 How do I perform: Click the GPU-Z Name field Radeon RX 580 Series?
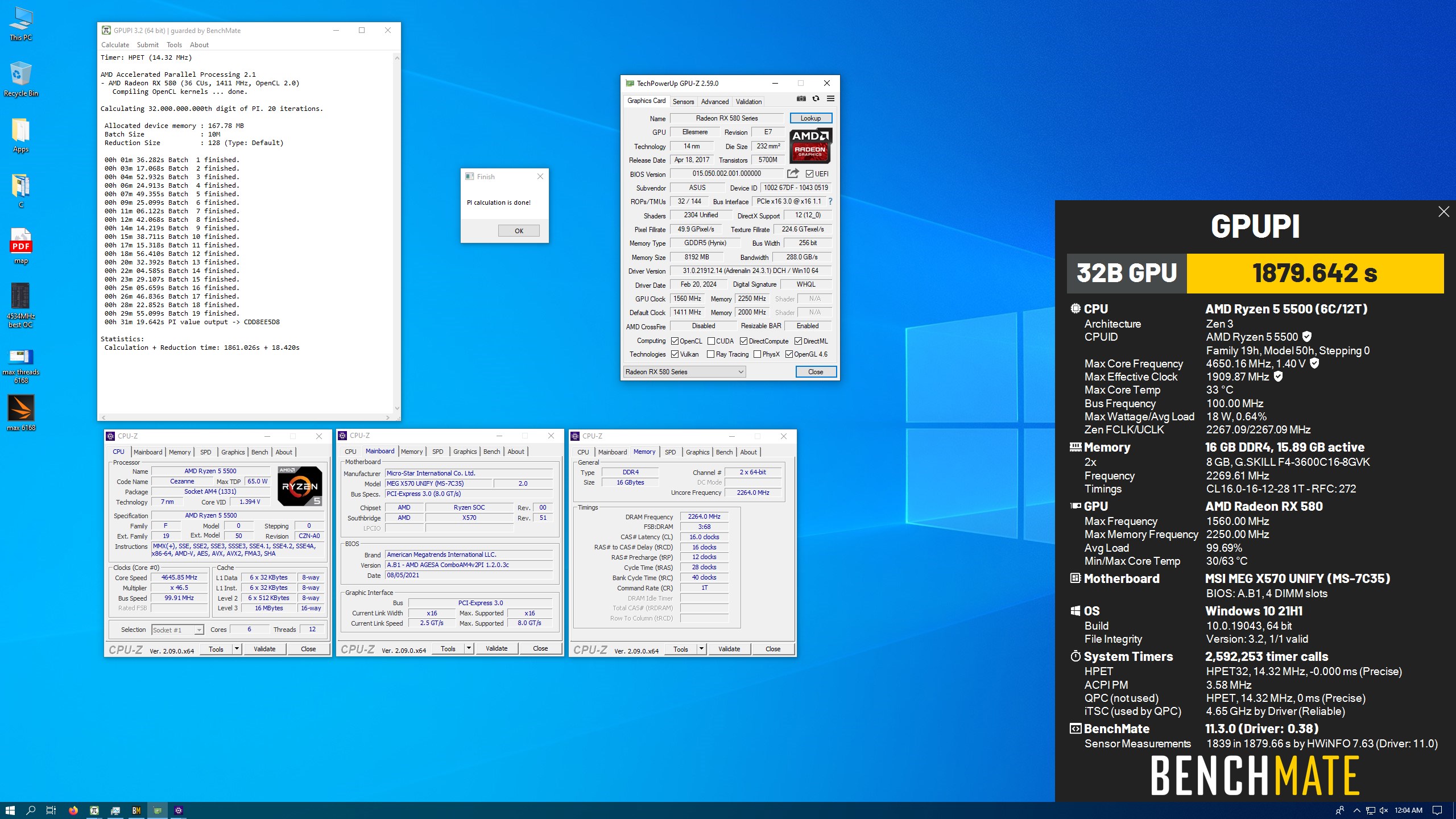[727, 118]
